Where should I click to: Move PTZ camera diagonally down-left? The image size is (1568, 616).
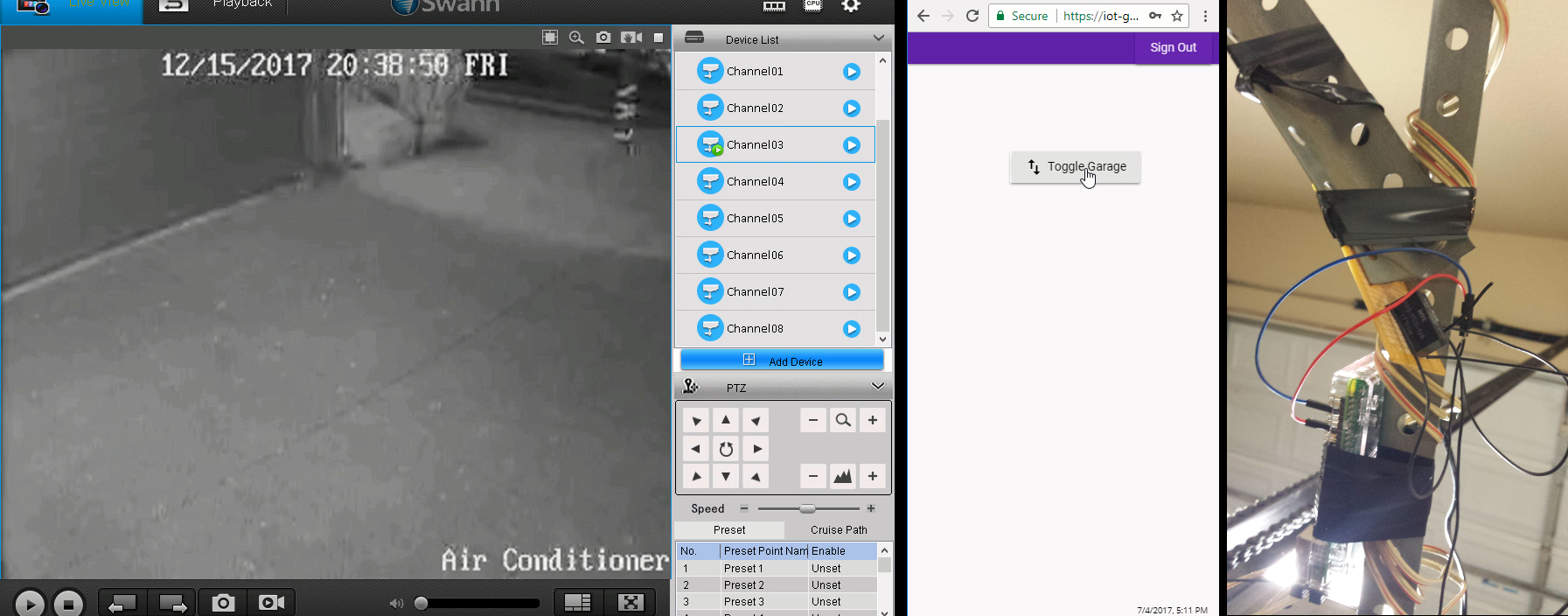(696, 476)
